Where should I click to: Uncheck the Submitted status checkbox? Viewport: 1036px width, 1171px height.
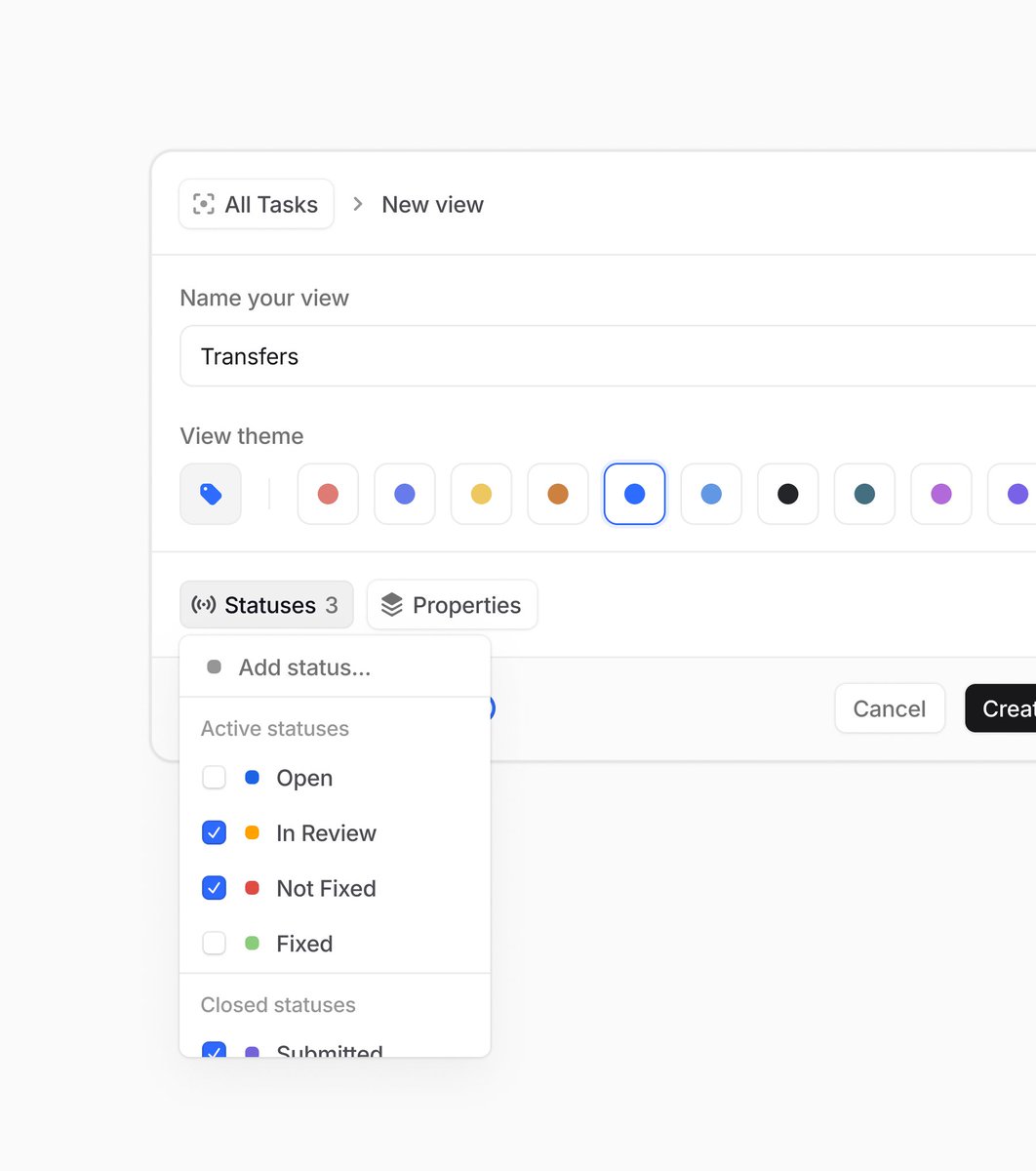[214, 1050]
